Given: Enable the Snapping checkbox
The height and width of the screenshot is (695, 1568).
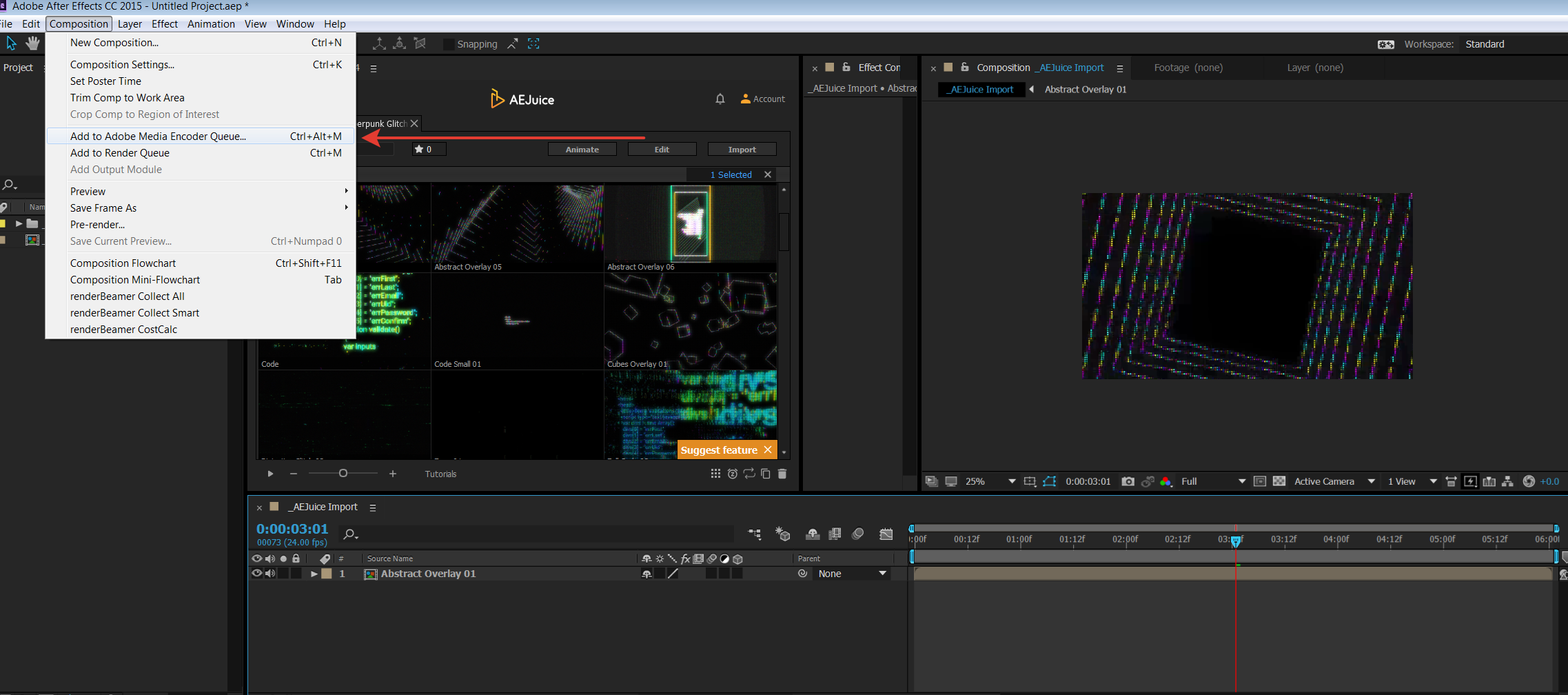Looking at the screenshot, I should coord(449,44).
